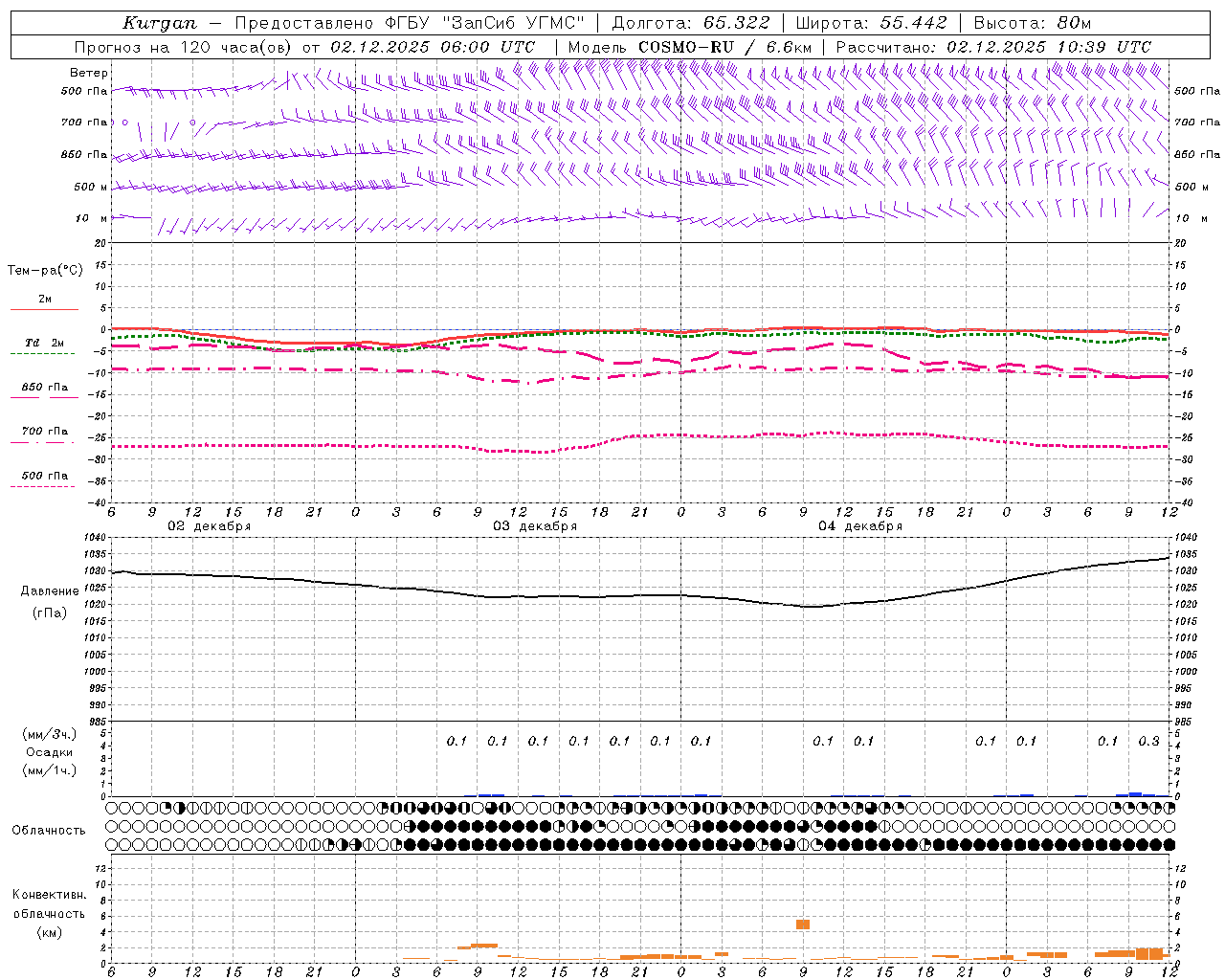Click the plain "2м" temperature legend label
This screenshot has height=980, width=1225.
[x=45, y=299]
